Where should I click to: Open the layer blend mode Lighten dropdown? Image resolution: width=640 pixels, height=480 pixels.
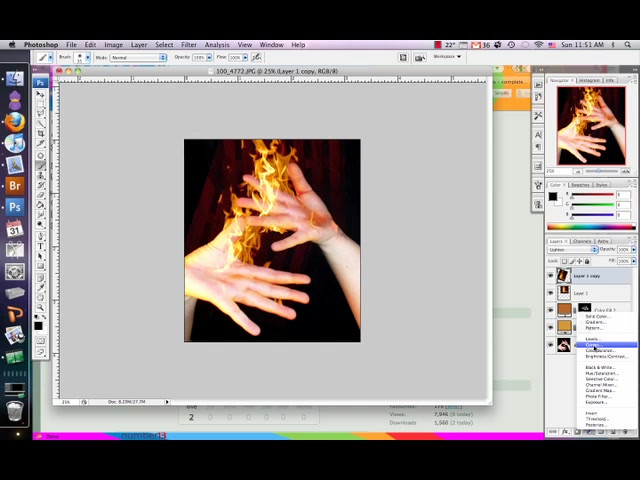pos(572,249)
